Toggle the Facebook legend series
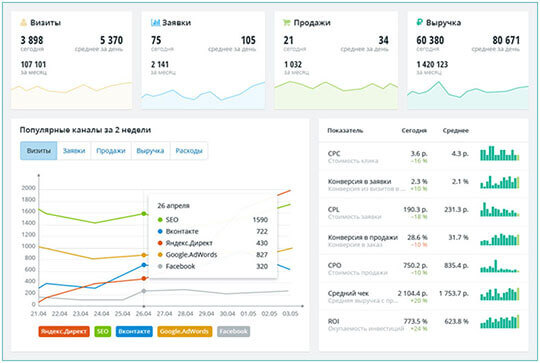This screenshot has height=363, width=540. 233,331
